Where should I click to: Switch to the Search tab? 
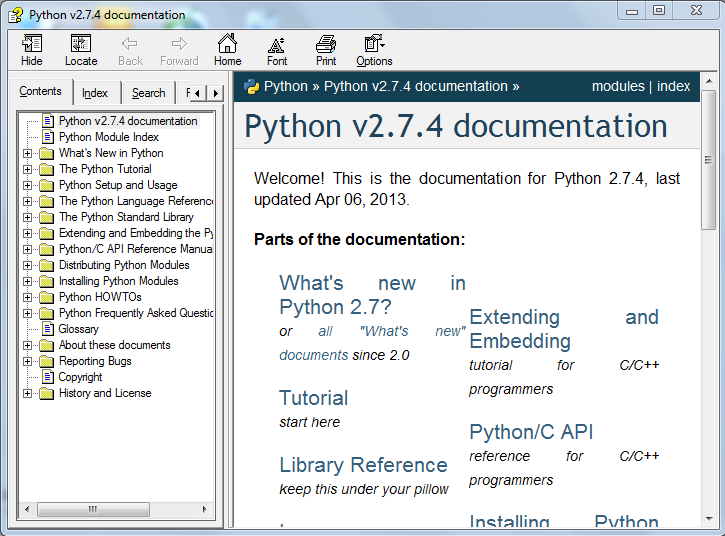click(x=148, y=93)
